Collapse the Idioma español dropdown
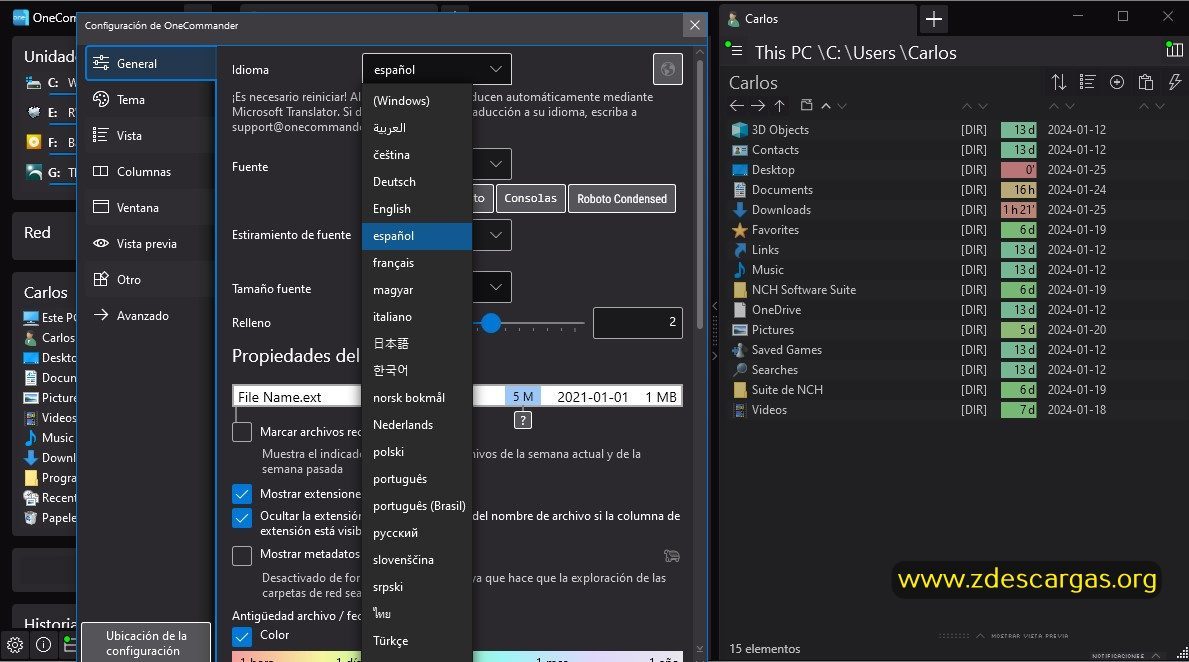Viewport: 1189px width, 662px height. coord(437,69)
